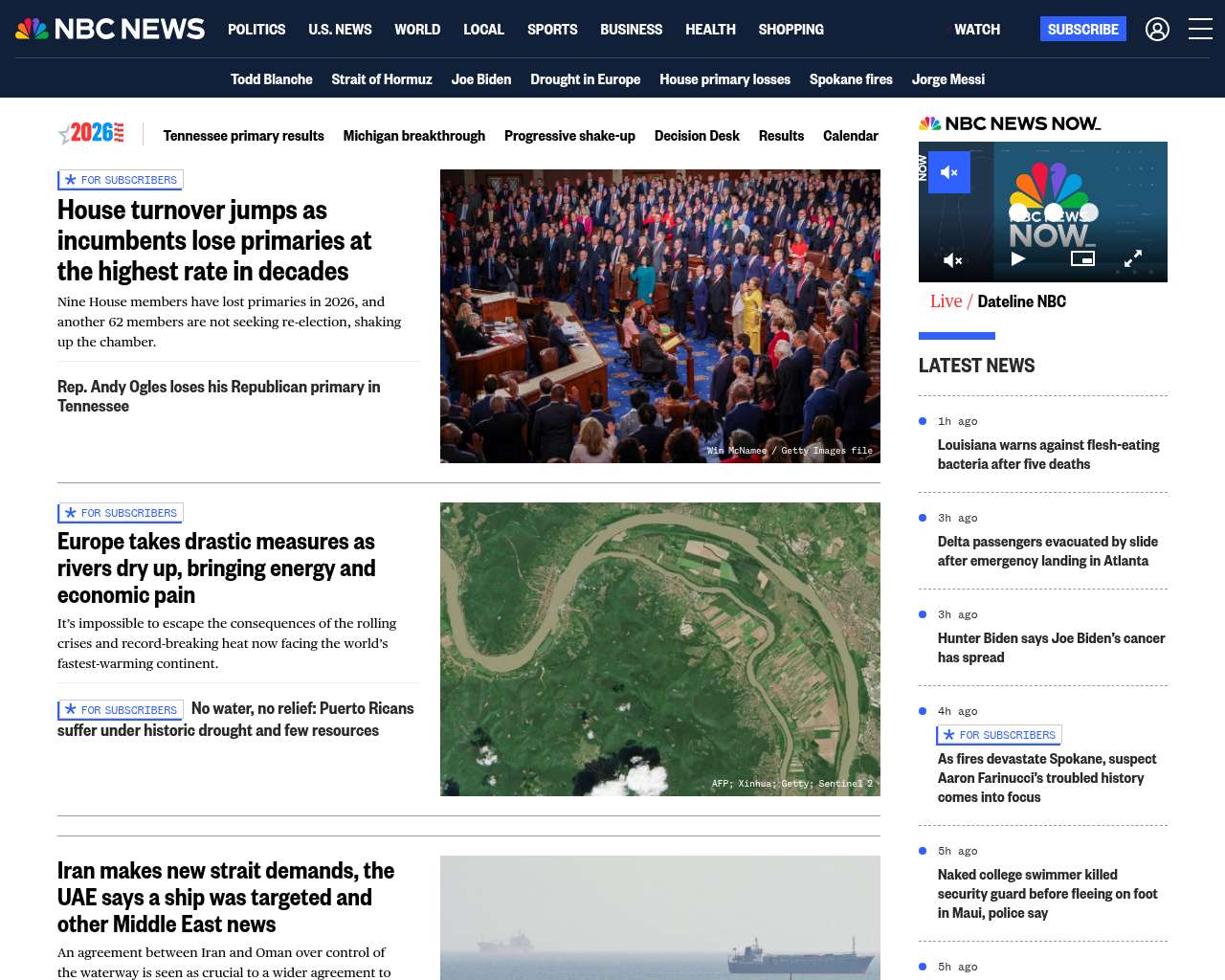This screenshot has height=980, width=1225.
Task: Read the House turnover jumps headline story
Action: (214, 240)
